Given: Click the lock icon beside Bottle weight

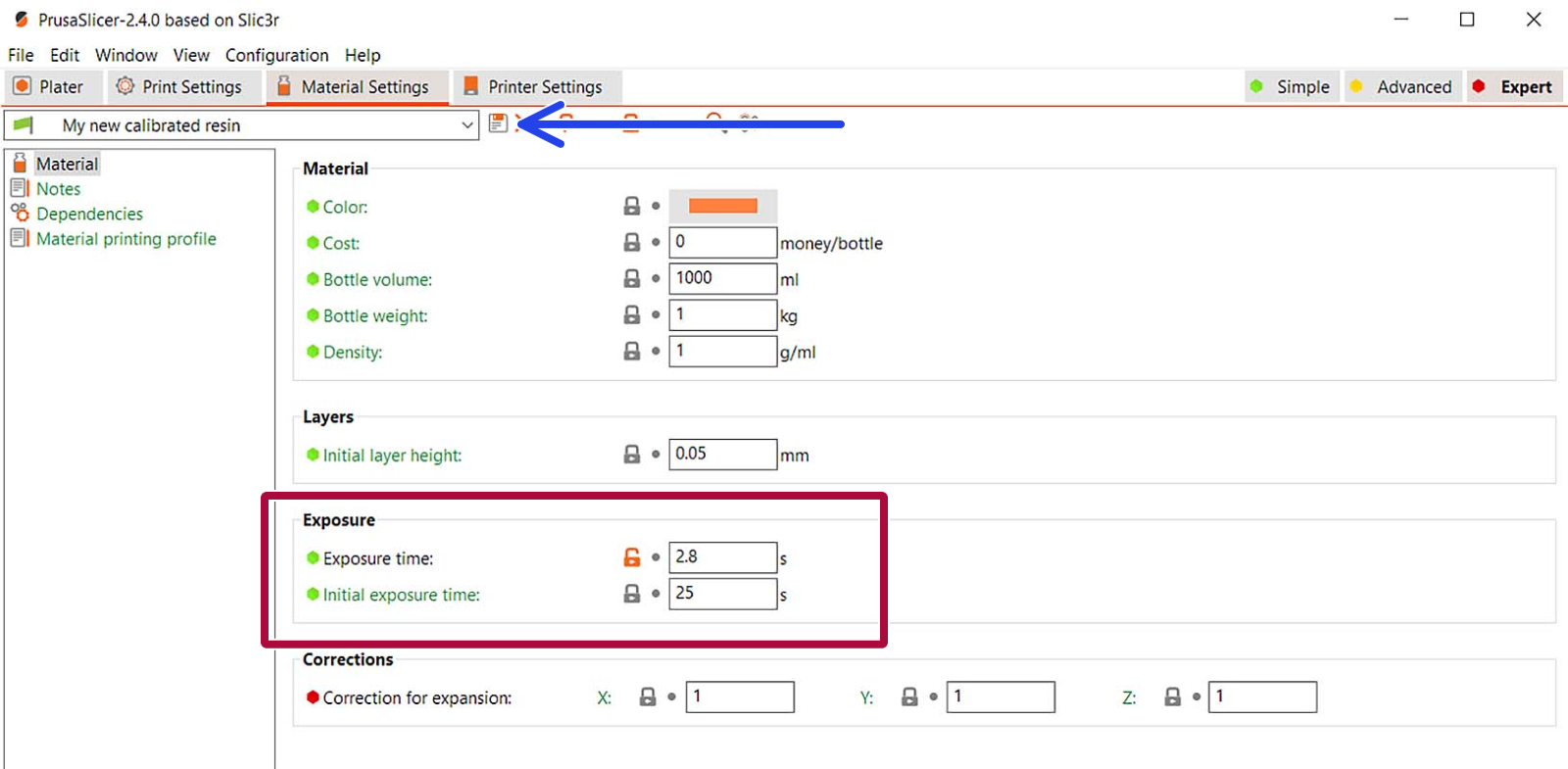Looking at the screenshot, I should (x=632, y=314).
